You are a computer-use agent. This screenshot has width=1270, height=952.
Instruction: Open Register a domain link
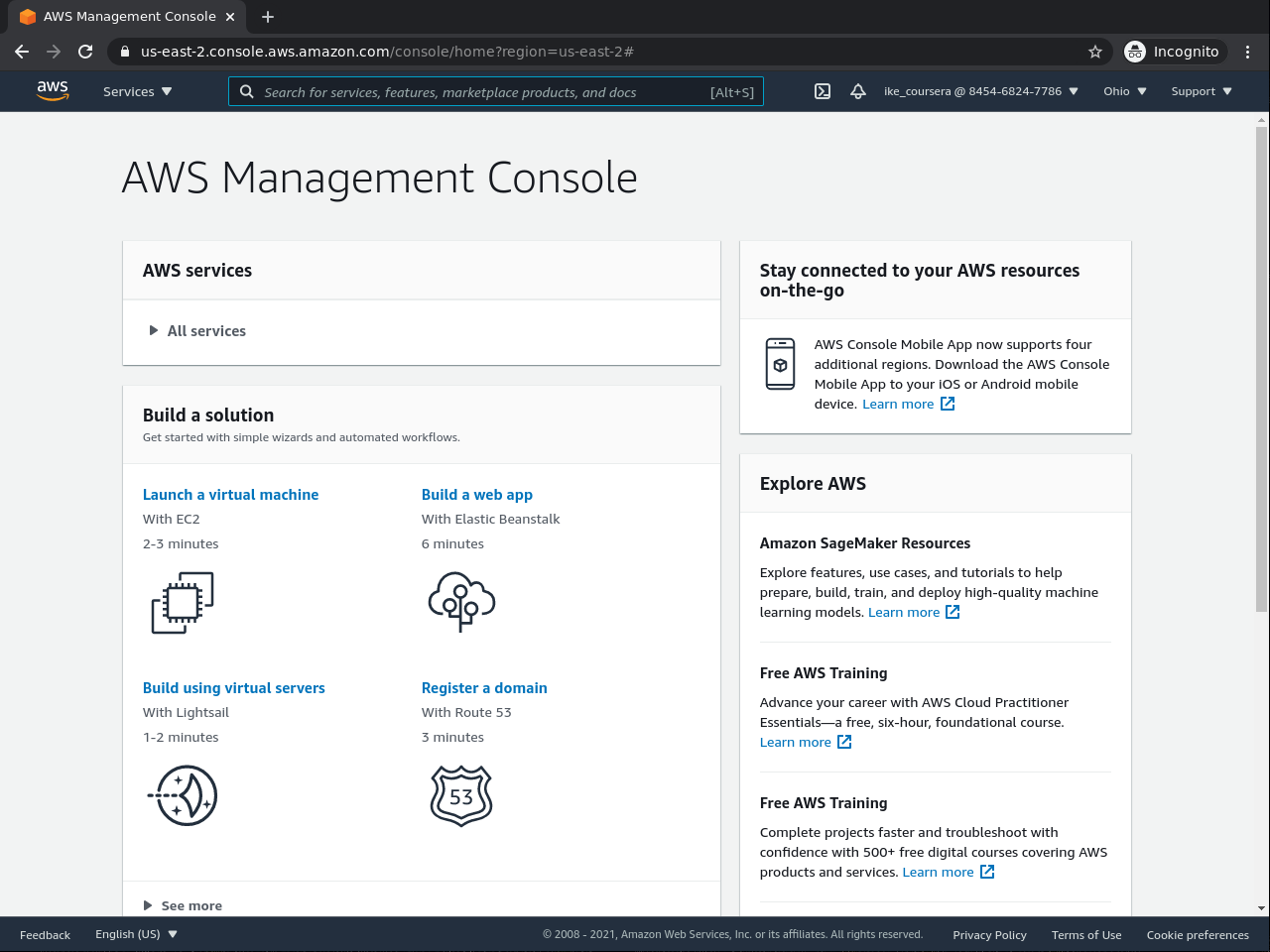484,688
